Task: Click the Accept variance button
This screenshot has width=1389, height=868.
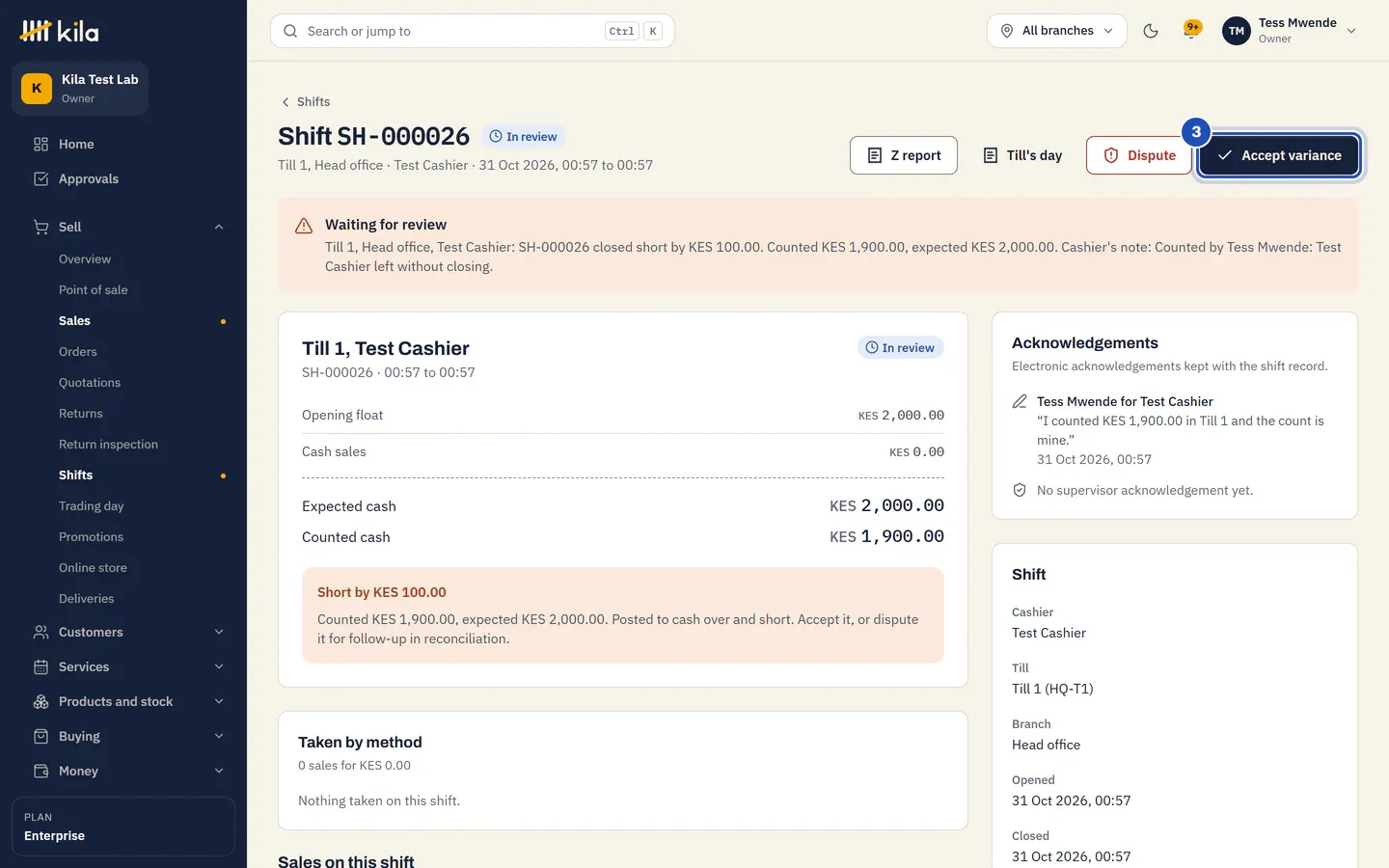Action: point(1278,155)
